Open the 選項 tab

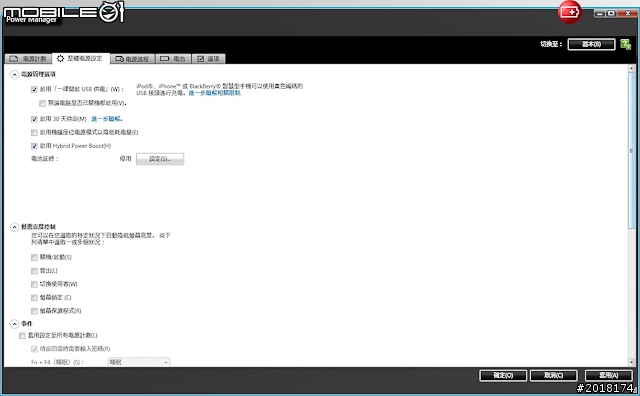click(x=208, y=59)
